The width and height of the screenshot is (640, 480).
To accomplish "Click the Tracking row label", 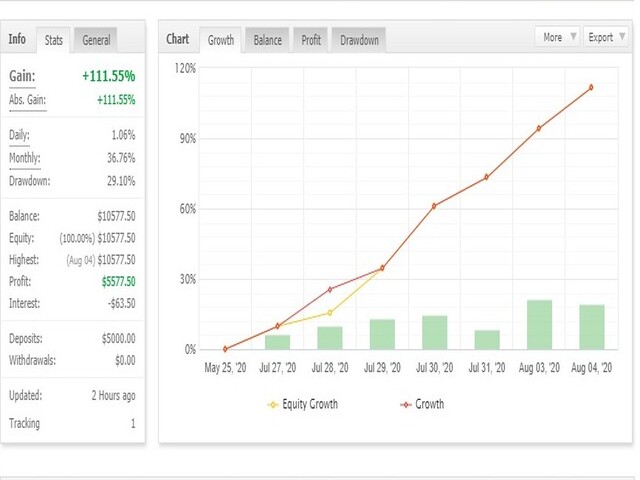I will [x=24, y=423].
